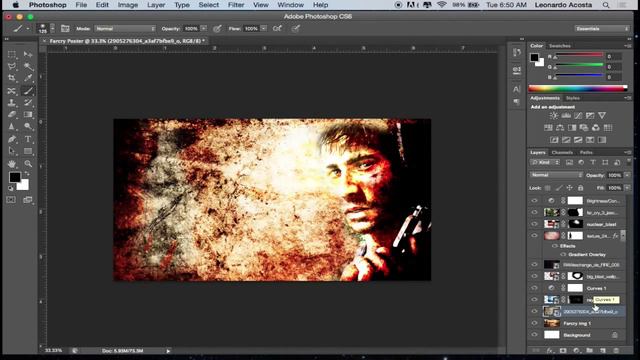640x360 pixels.
Task: Click add layer style fx icon
Action: click(x=550, y=351)
